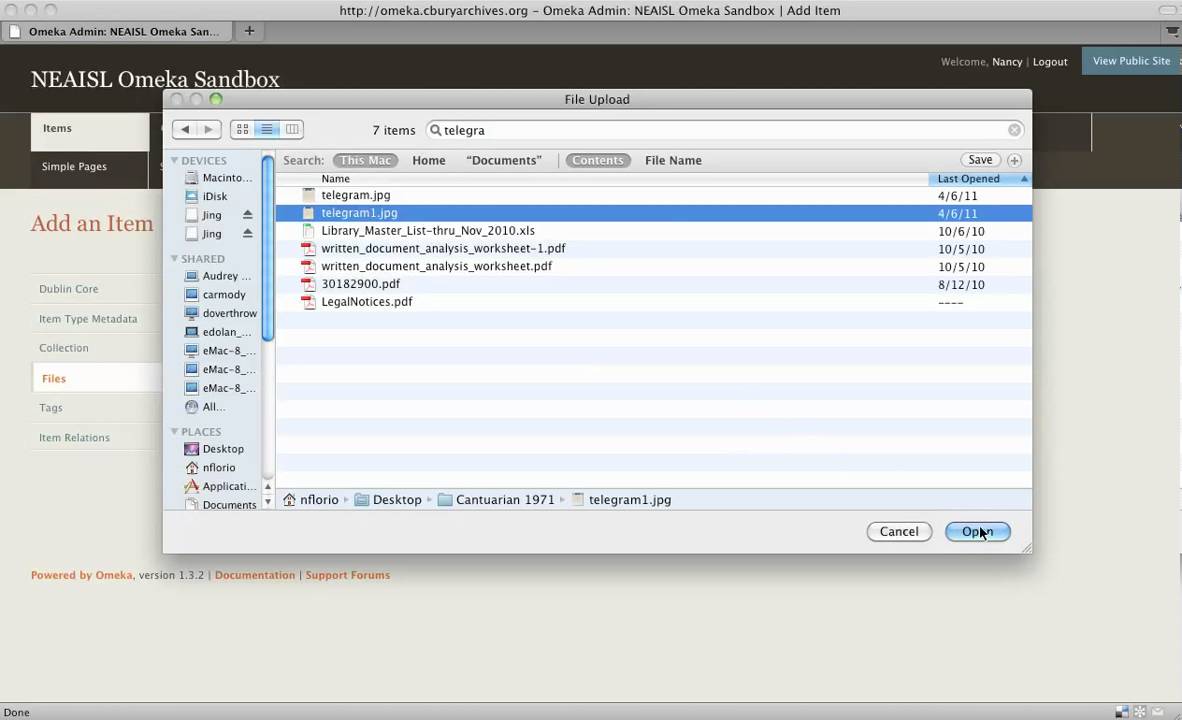The height and width of the screenshot is (720, 1182).
Task: Open the doverthrow shared computer
Action: pyautogui.click(x=221, y=314)
